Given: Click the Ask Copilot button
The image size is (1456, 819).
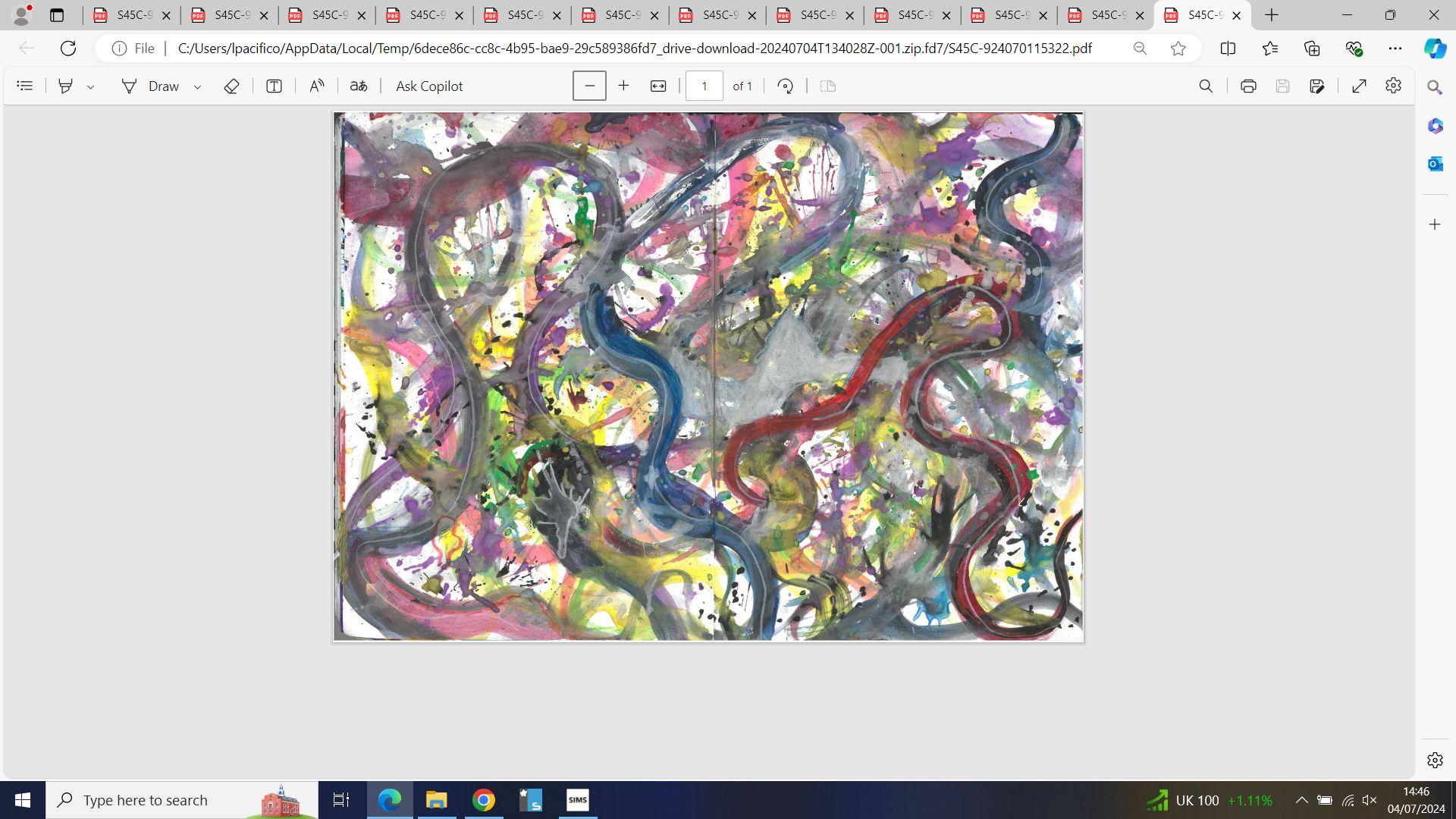Looking at the screenshot, I should tap(429, 86).
